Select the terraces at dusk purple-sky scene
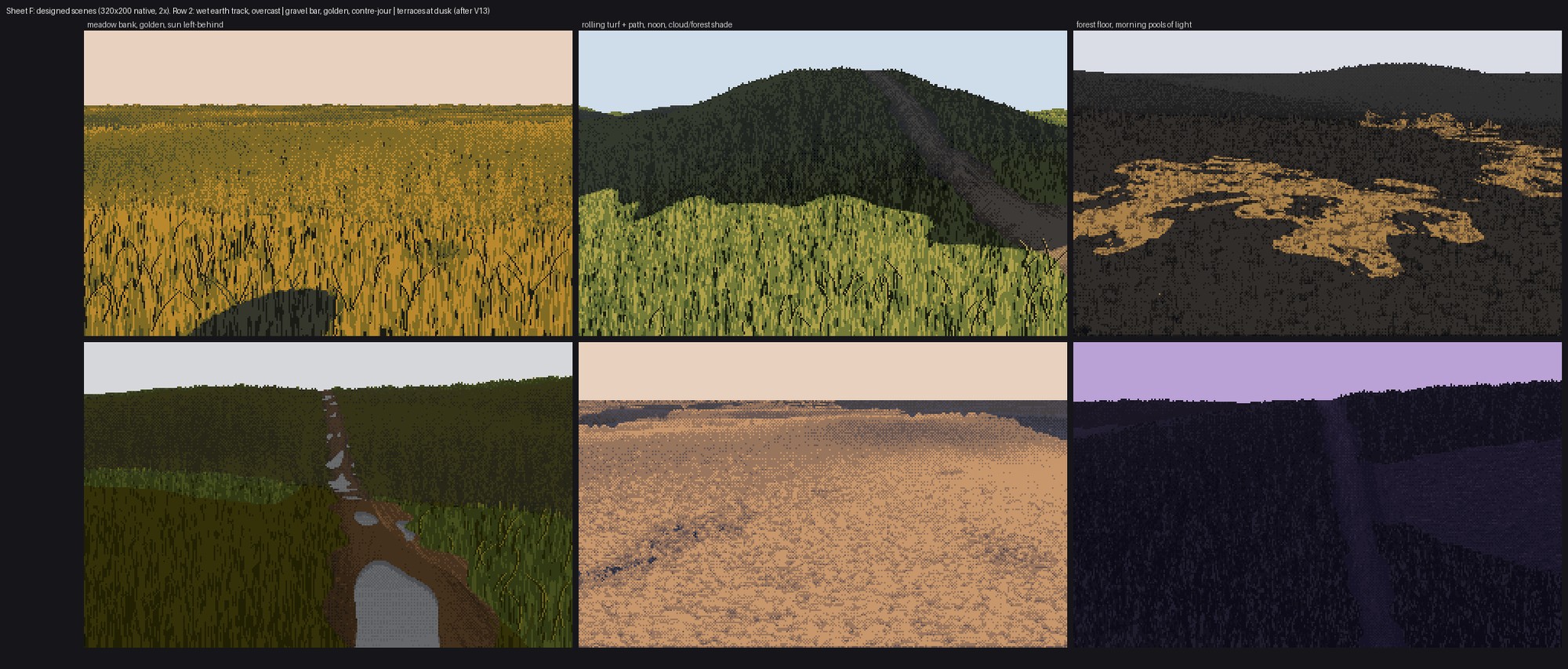 [1317, 495]
